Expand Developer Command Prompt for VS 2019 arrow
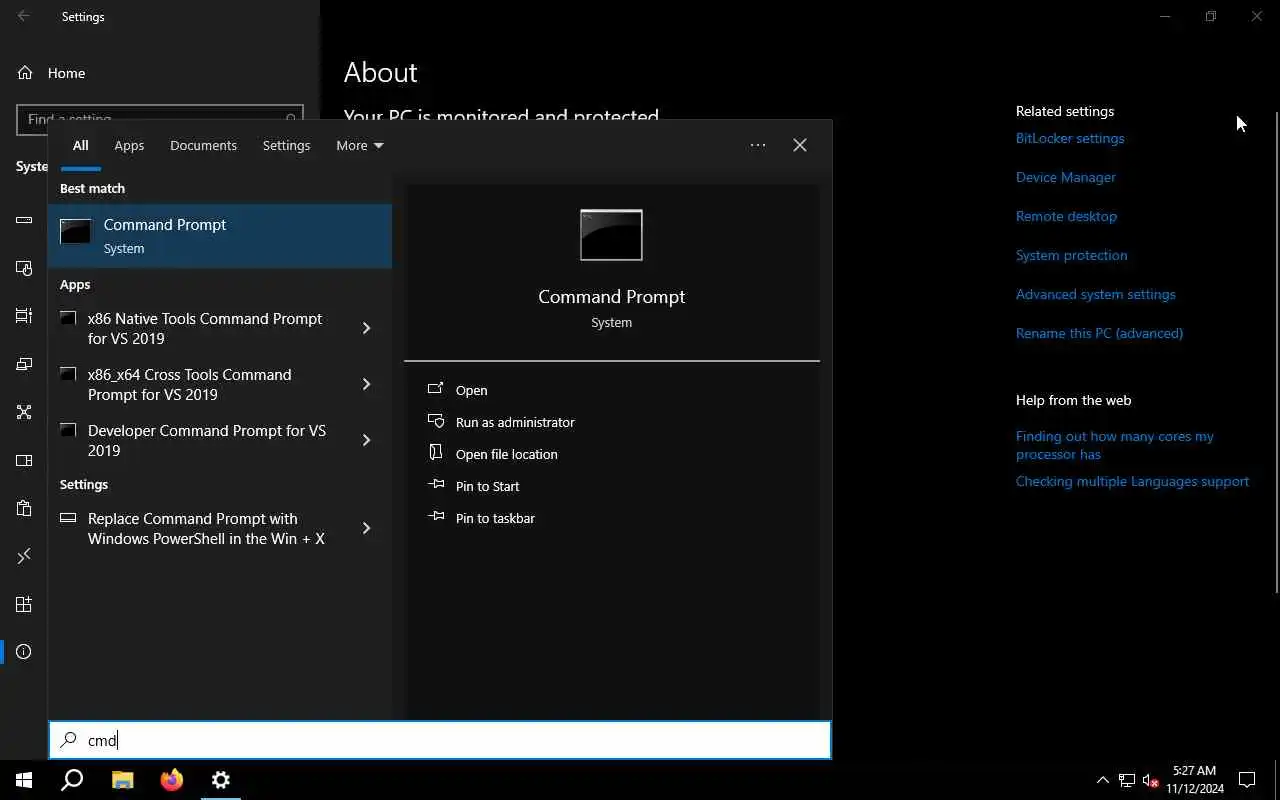The width and height of the screenshot is (1280, 800). click(x=366, y=440)
